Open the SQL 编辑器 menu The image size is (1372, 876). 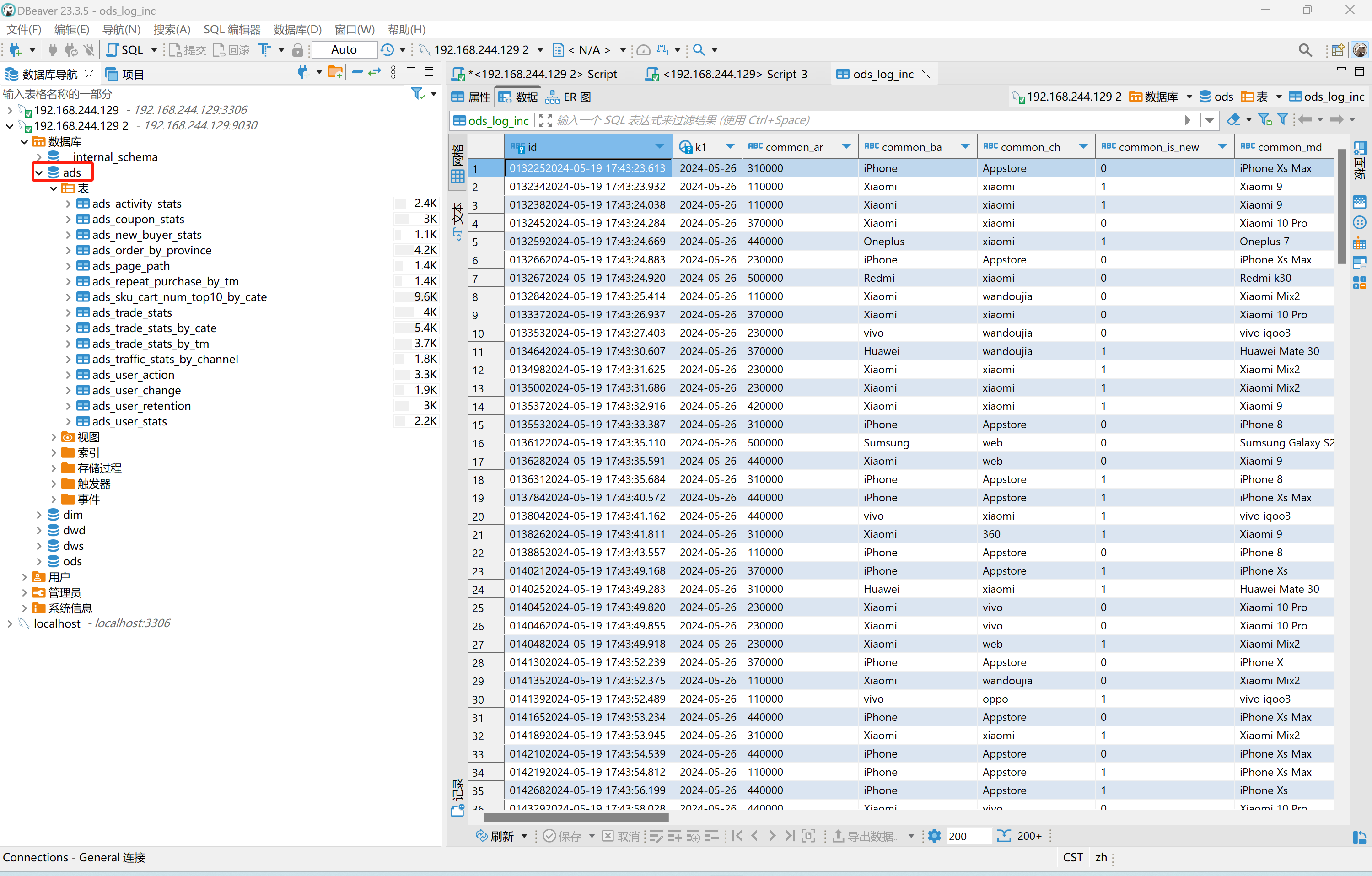pyautogui.click(x=231, y=30)
